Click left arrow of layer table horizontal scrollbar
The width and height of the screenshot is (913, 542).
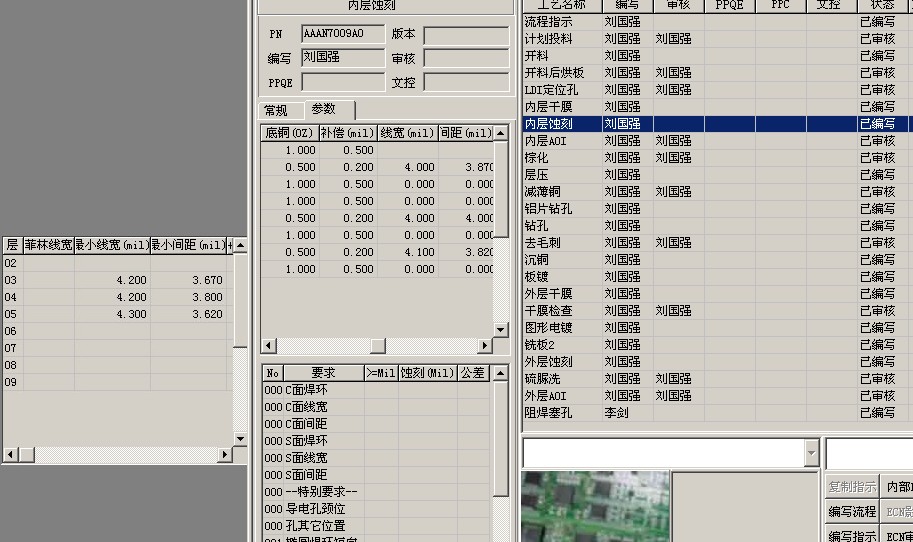coord(10,455)
